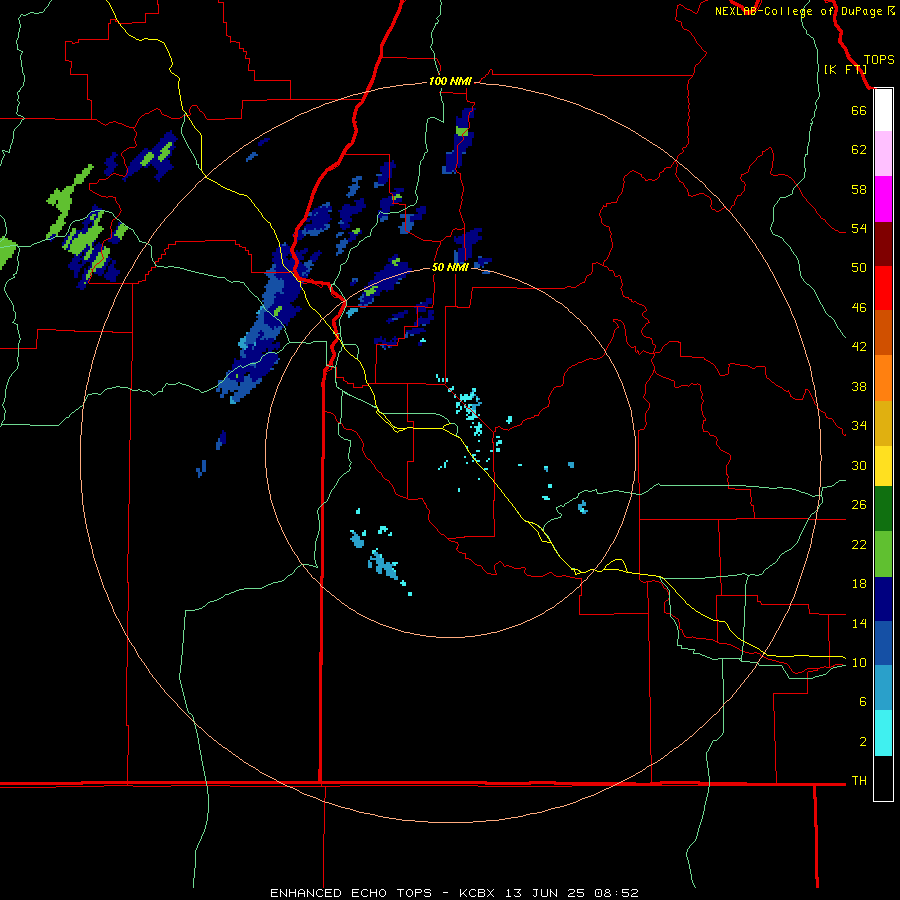Click the "30" legend value
The height and width of the screenshot is (900, 900).
click(x=859, y=465)
